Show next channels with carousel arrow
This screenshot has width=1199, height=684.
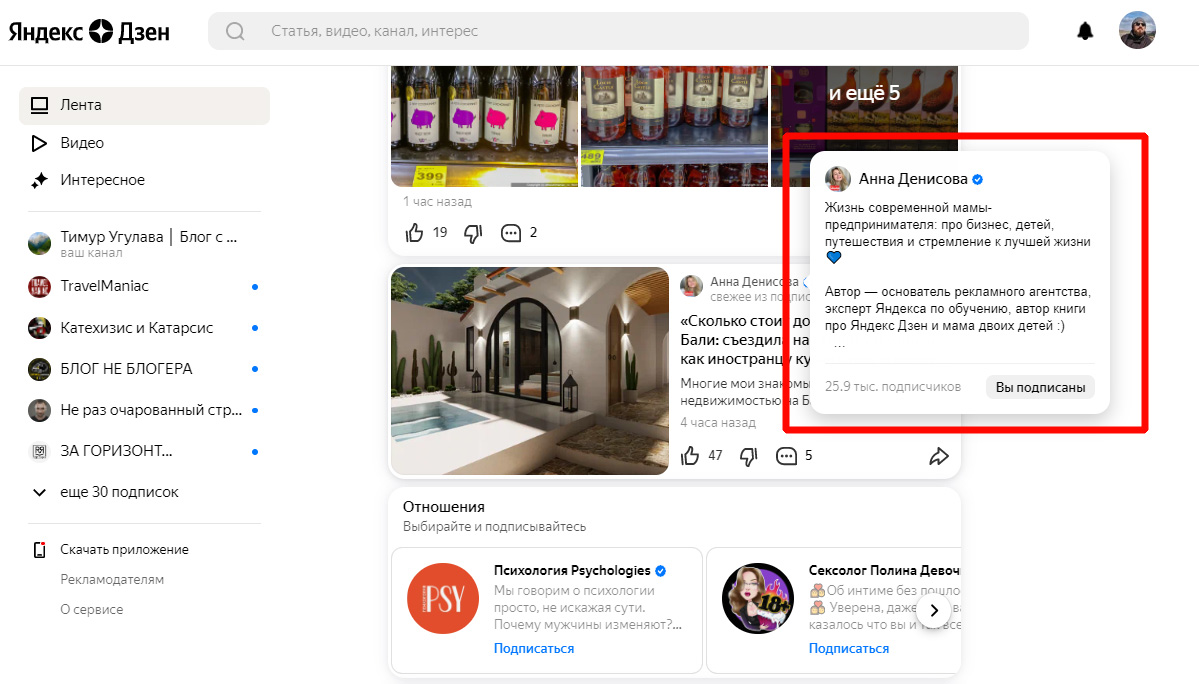tap(934, 610)
